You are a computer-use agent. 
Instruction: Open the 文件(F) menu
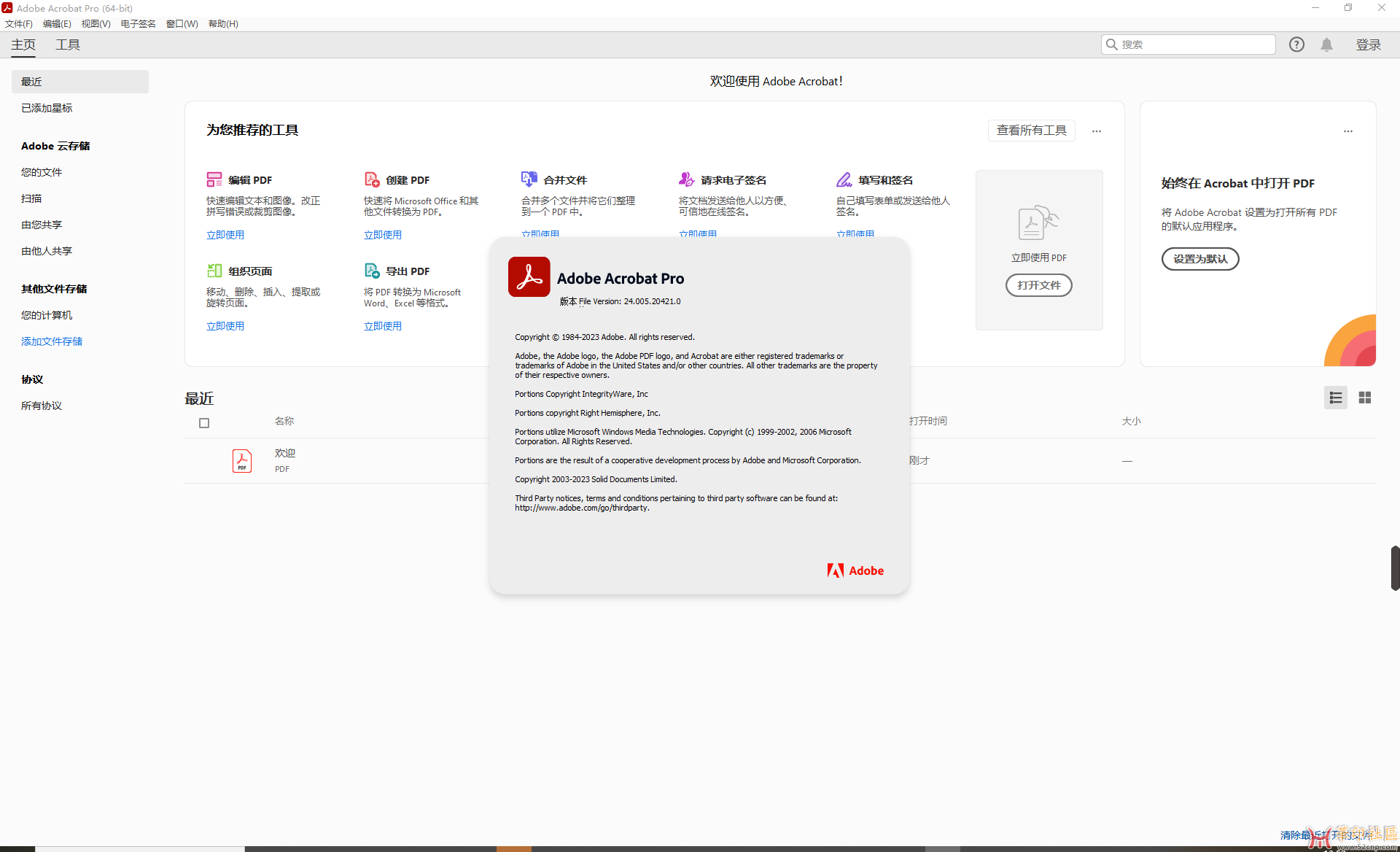click(x=18, y=23)
